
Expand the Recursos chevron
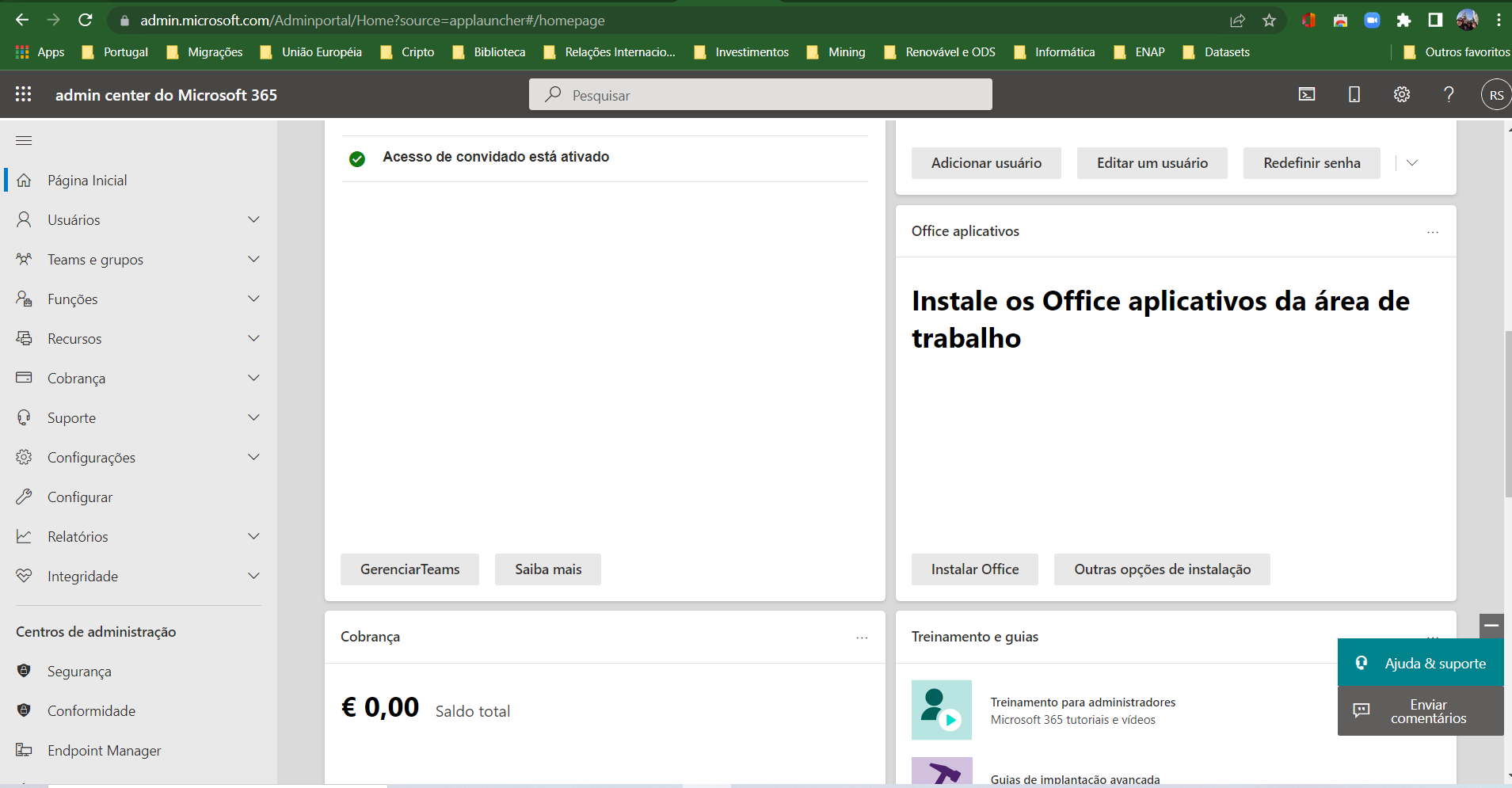[253, 338]
